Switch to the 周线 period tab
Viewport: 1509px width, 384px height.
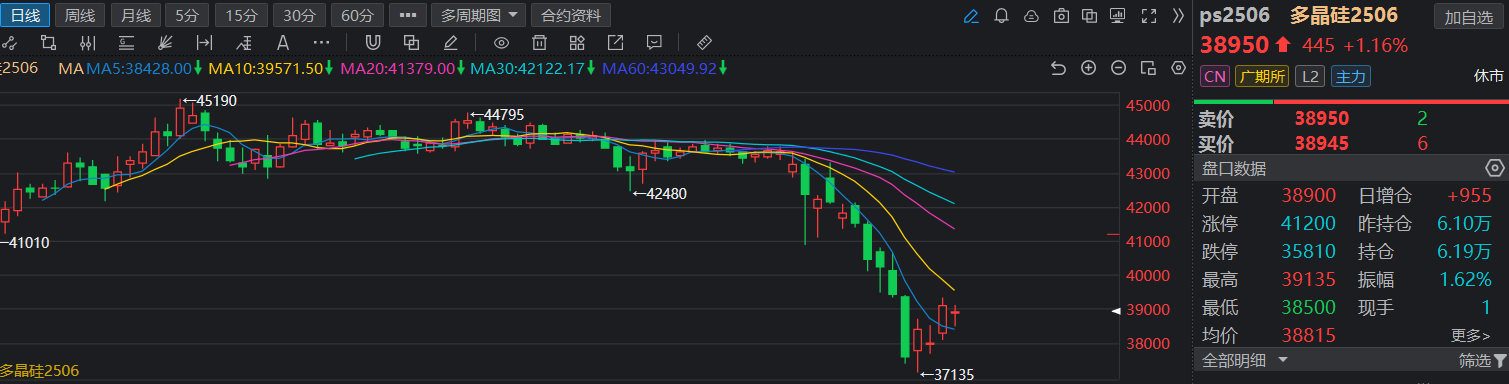80,15
